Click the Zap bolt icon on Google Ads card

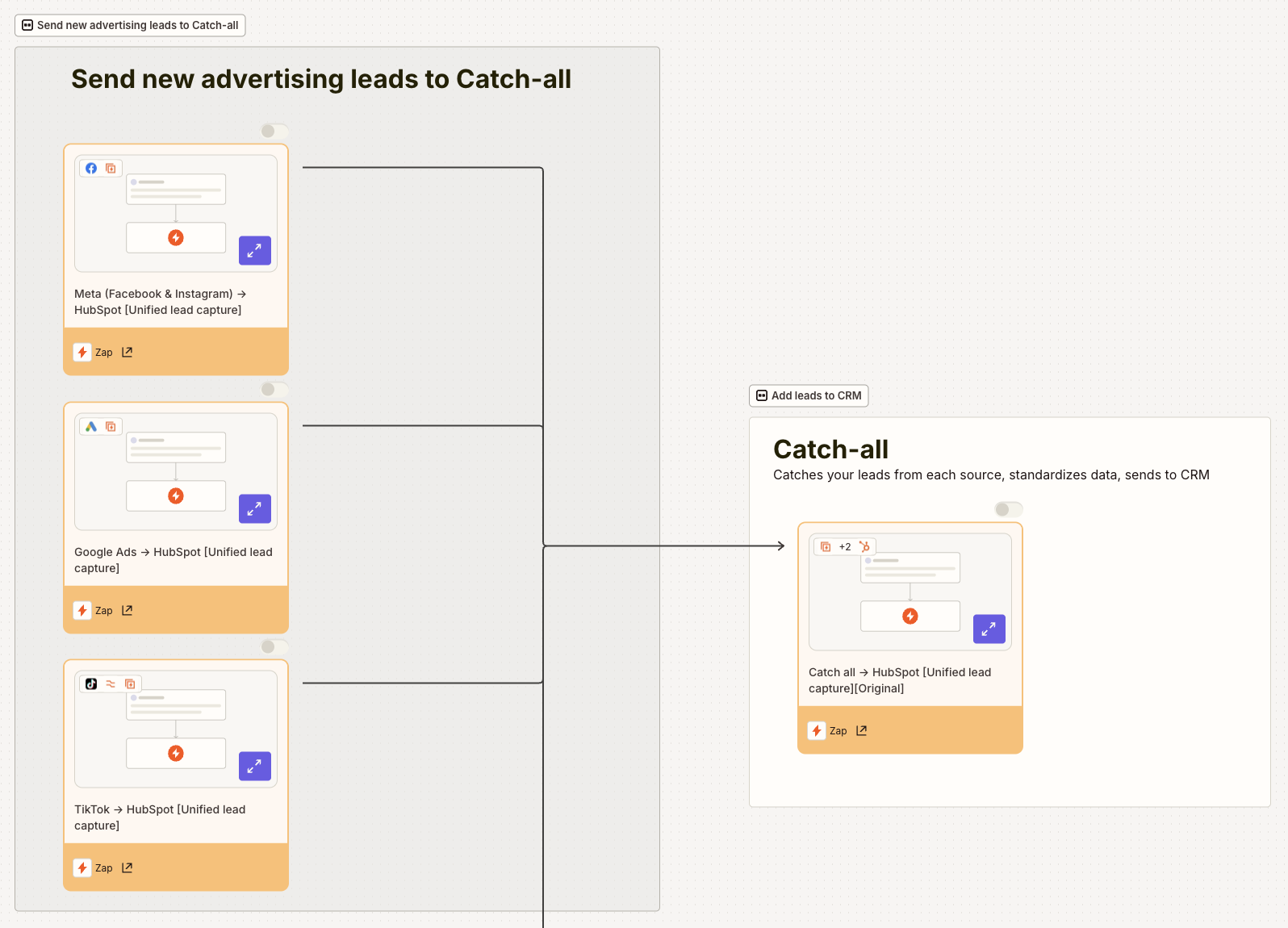pos(82,610)
